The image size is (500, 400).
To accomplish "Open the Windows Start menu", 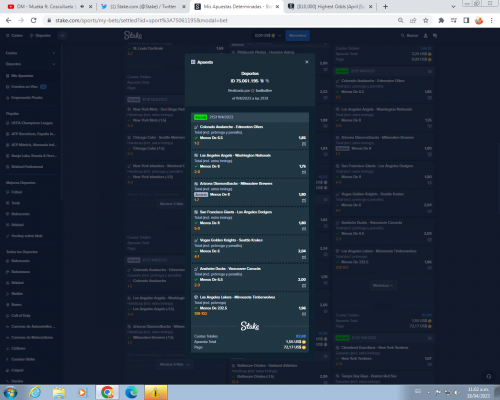I will (10, 392).
